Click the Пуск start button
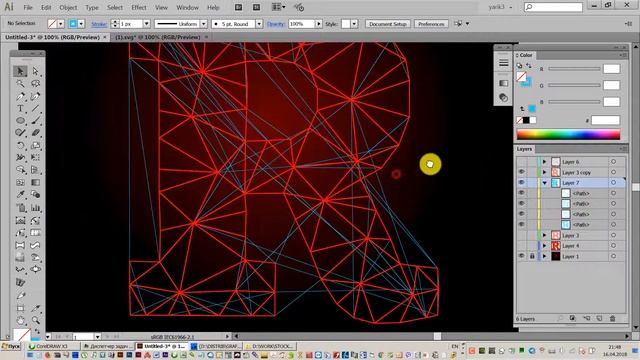This screenshot has width=640, height=360. [x=11, y=346]
